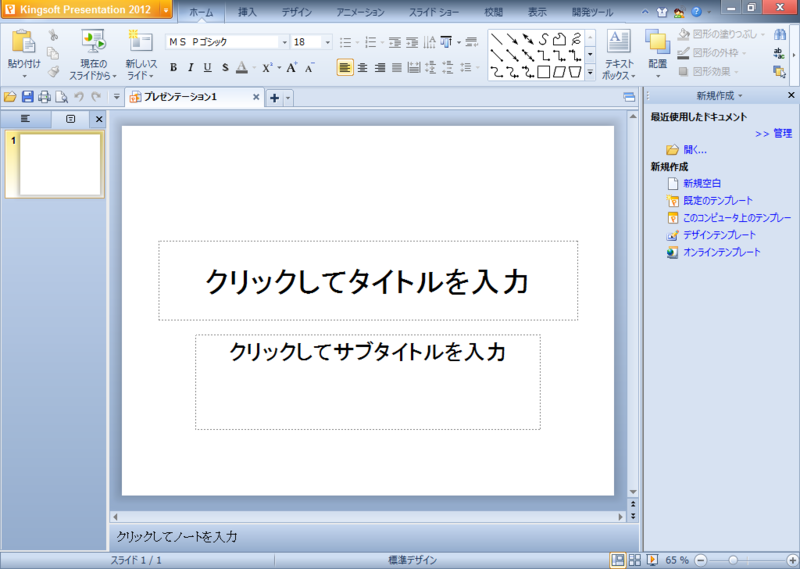The image size is (800, 569).
Task: Select the freeform scribble shape
Action: [x=576, y=39]
